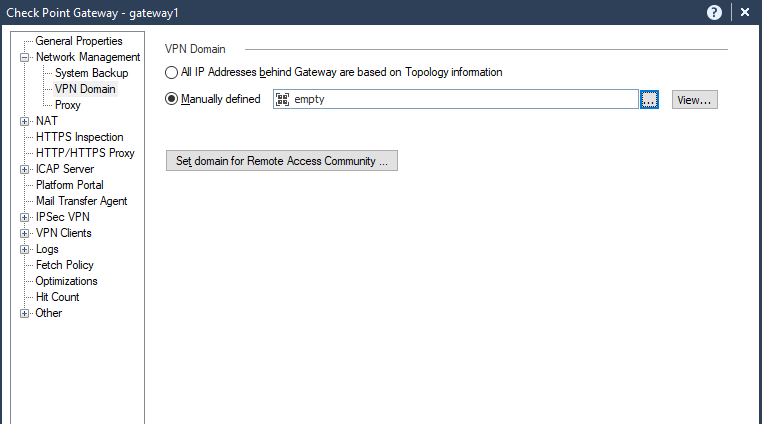The height and width of the screenshot is (424, 762).
Task: Click the View... button
Action: click(694, 99)
